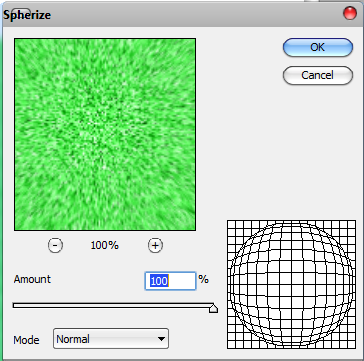Image resolution: width=364 pixels, height=361 pixels.
Task: Close the Spherize dialog with red button
Action: (350, 13)
